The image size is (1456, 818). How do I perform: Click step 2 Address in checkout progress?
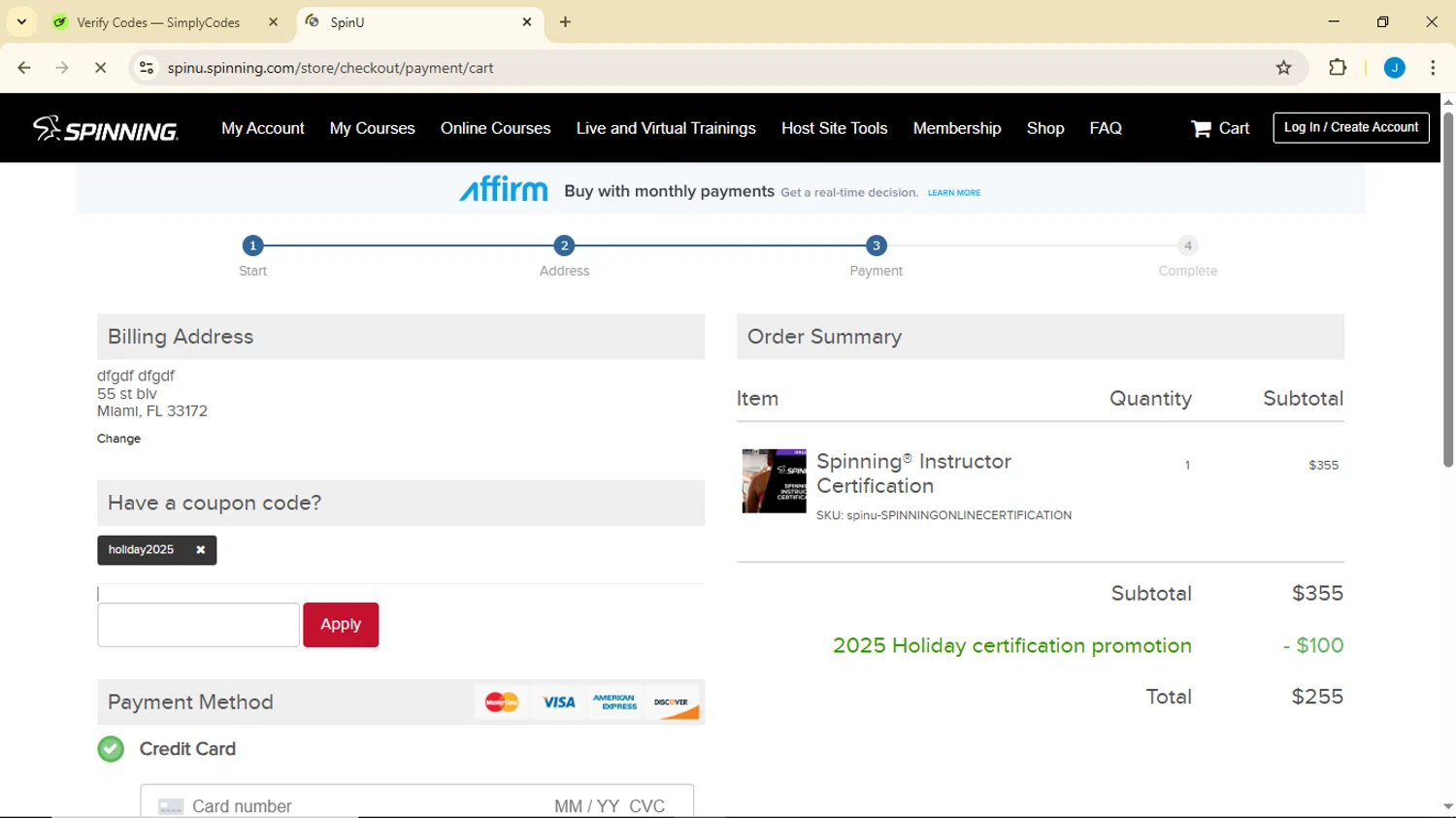coord(564,245)
